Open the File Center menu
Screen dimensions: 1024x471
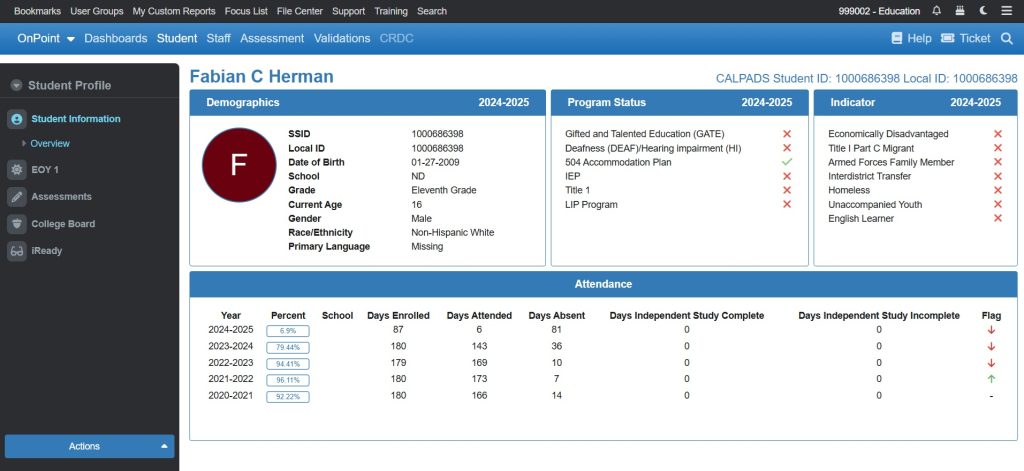point(300,11)
